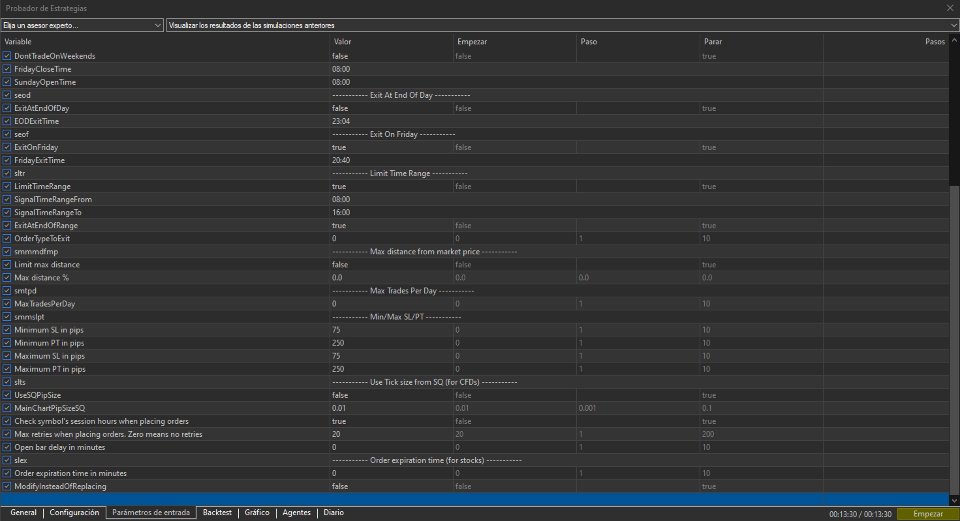Edit the FridayExitTime value 20:40

tap(341, 160)
